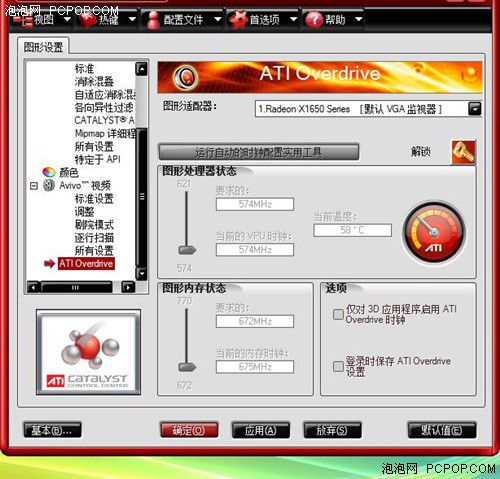Click the tree scroll right arrow
The height and width of the screenshot is (479, 500).
[x=128, y=287]
